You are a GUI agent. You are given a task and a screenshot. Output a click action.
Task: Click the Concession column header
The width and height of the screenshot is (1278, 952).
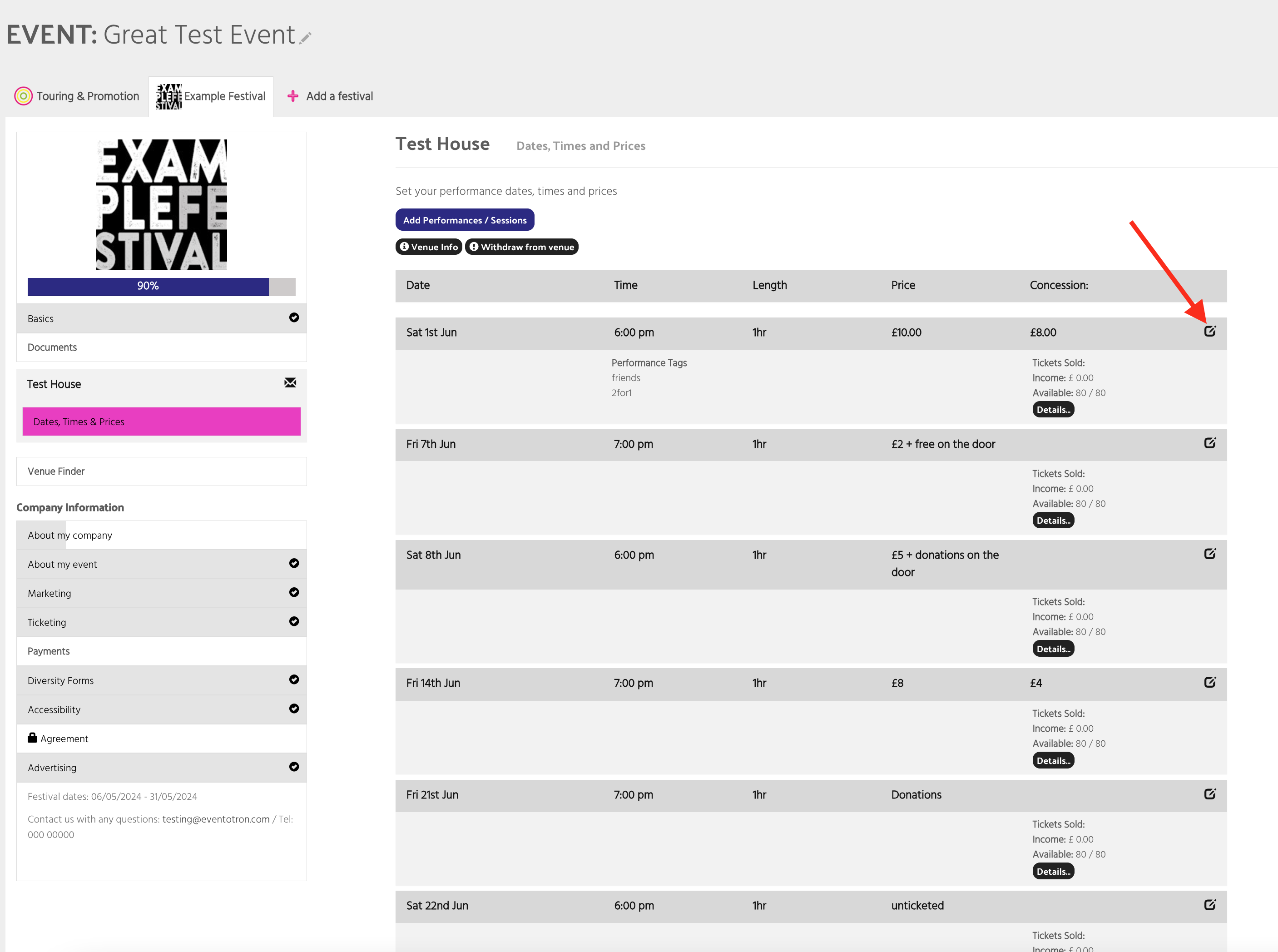(x=1059, y=285)
